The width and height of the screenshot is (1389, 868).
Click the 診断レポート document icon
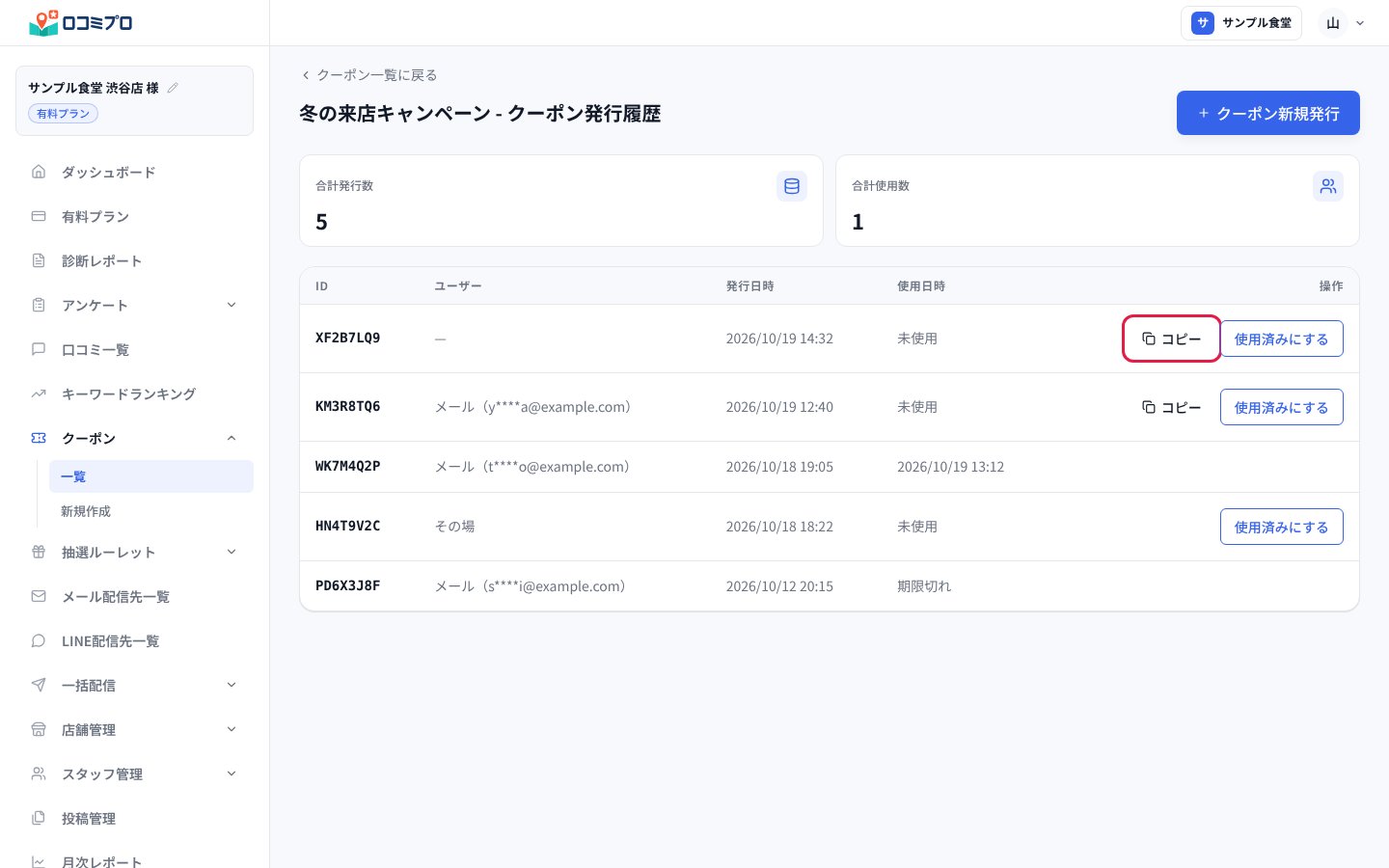coord(39,260)
